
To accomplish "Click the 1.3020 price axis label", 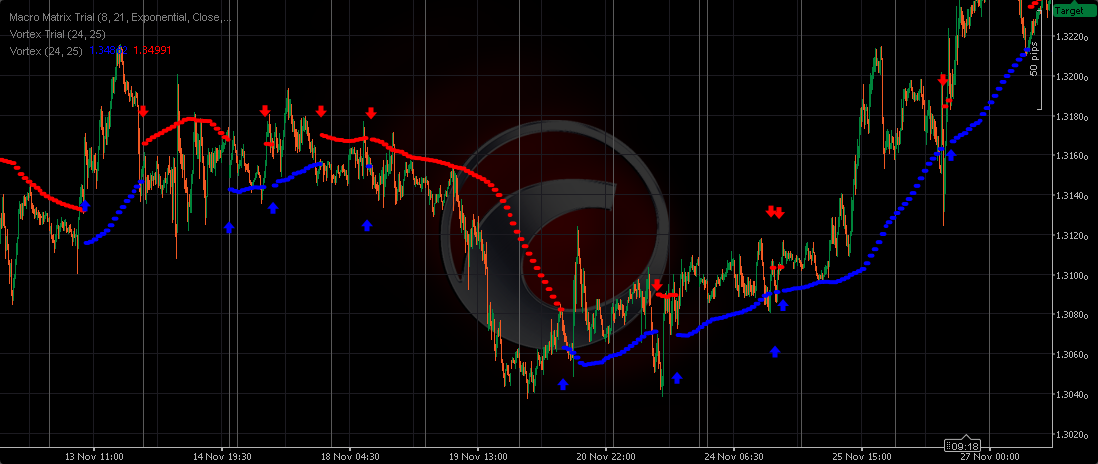I will 1071,435.
